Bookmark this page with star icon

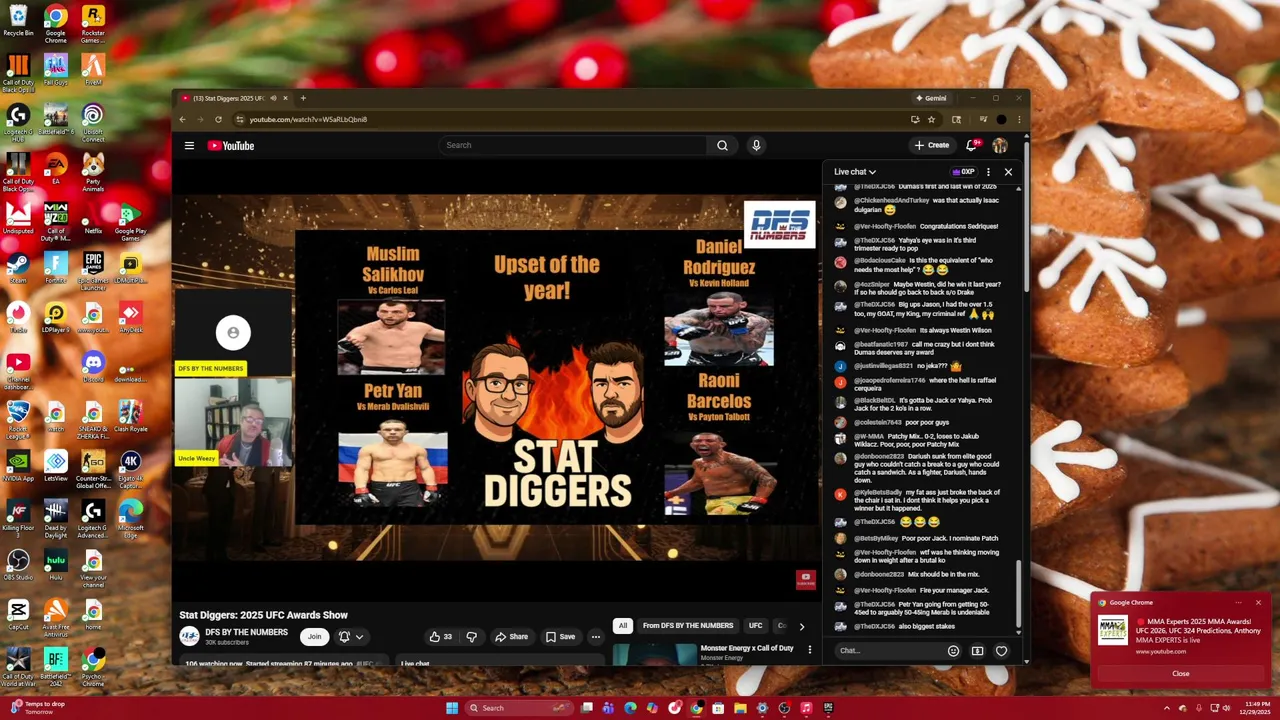tap(931, 119)
